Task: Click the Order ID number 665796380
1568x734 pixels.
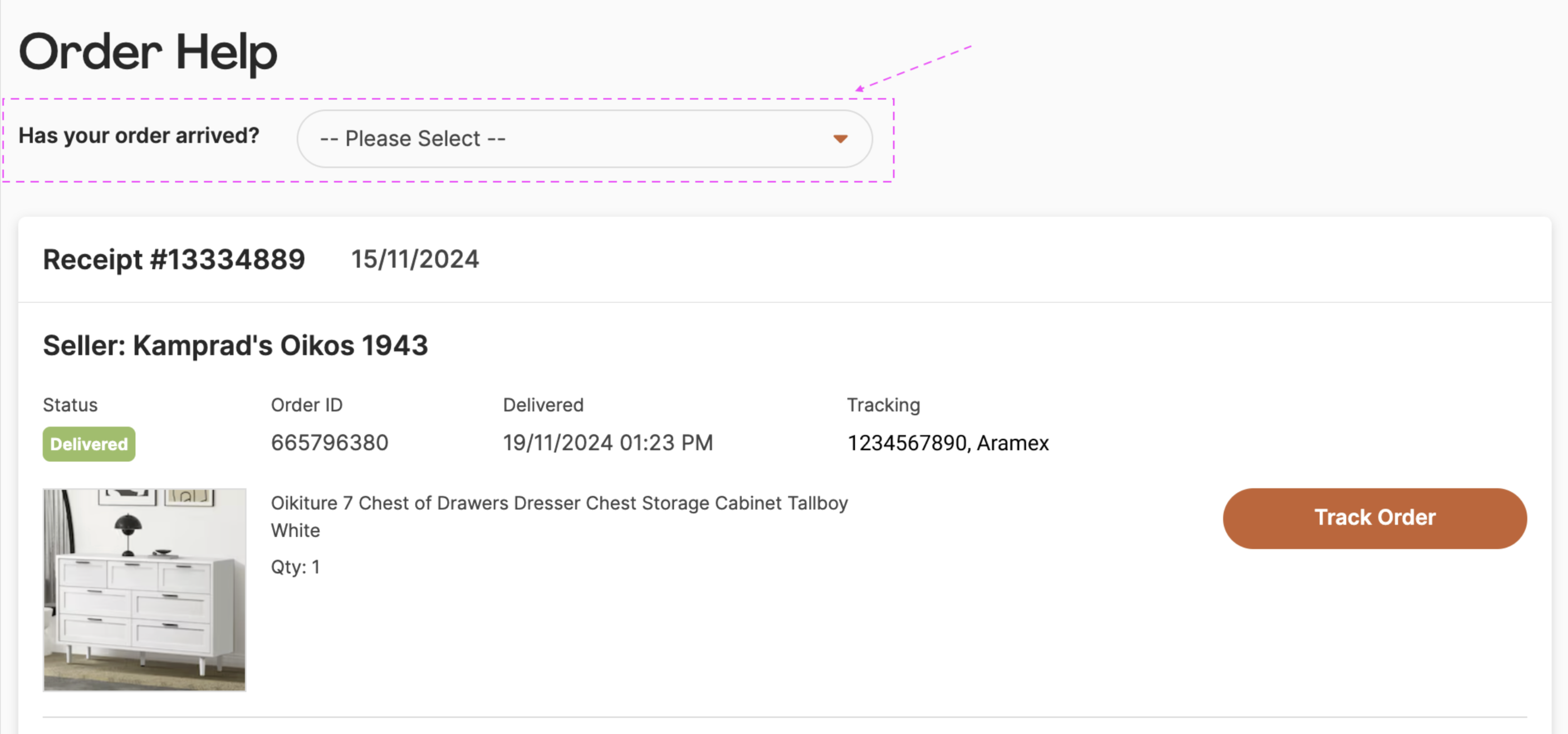Action: coord(329,443)
